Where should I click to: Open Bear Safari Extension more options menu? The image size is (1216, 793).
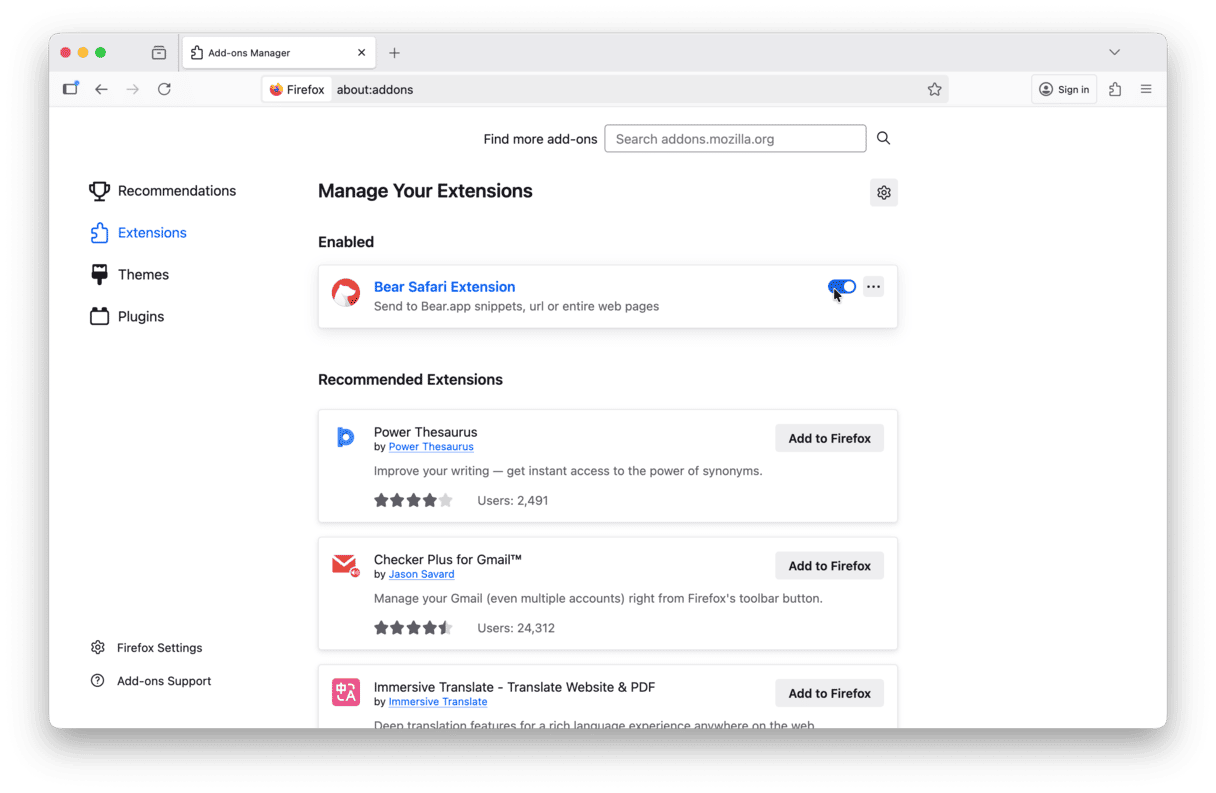pos(873,287)
